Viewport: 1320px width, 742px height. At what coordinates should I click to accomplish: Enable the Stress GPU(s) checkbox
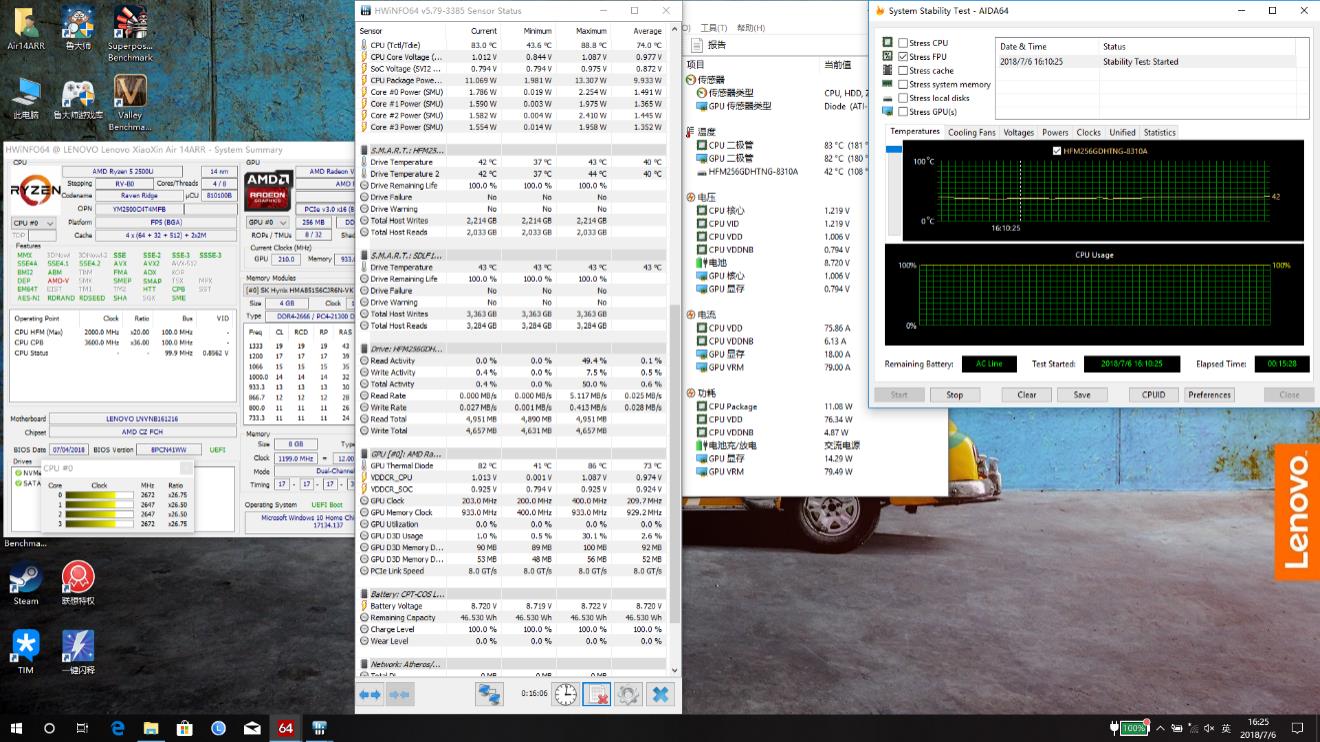[903, 112]
